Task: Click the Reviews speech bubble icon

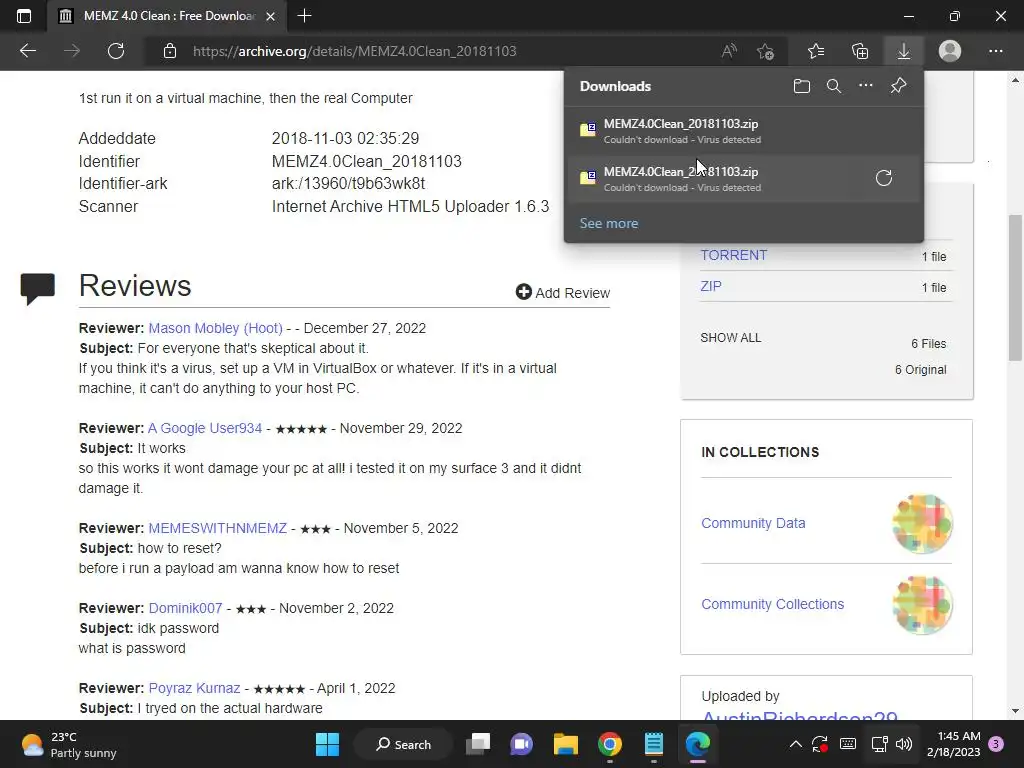Action: (37, 288)
